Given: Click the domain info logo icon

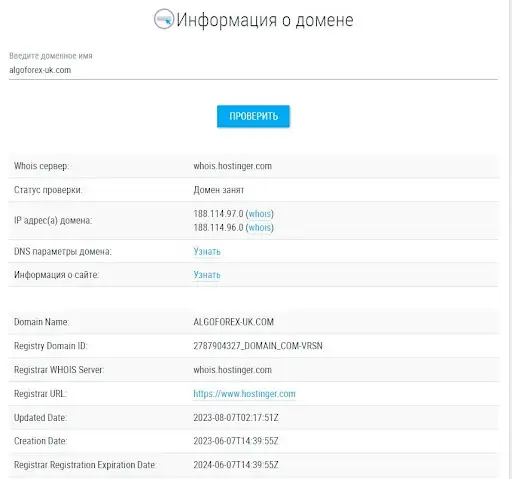Looking at the screenshot, I should [164, 19].
